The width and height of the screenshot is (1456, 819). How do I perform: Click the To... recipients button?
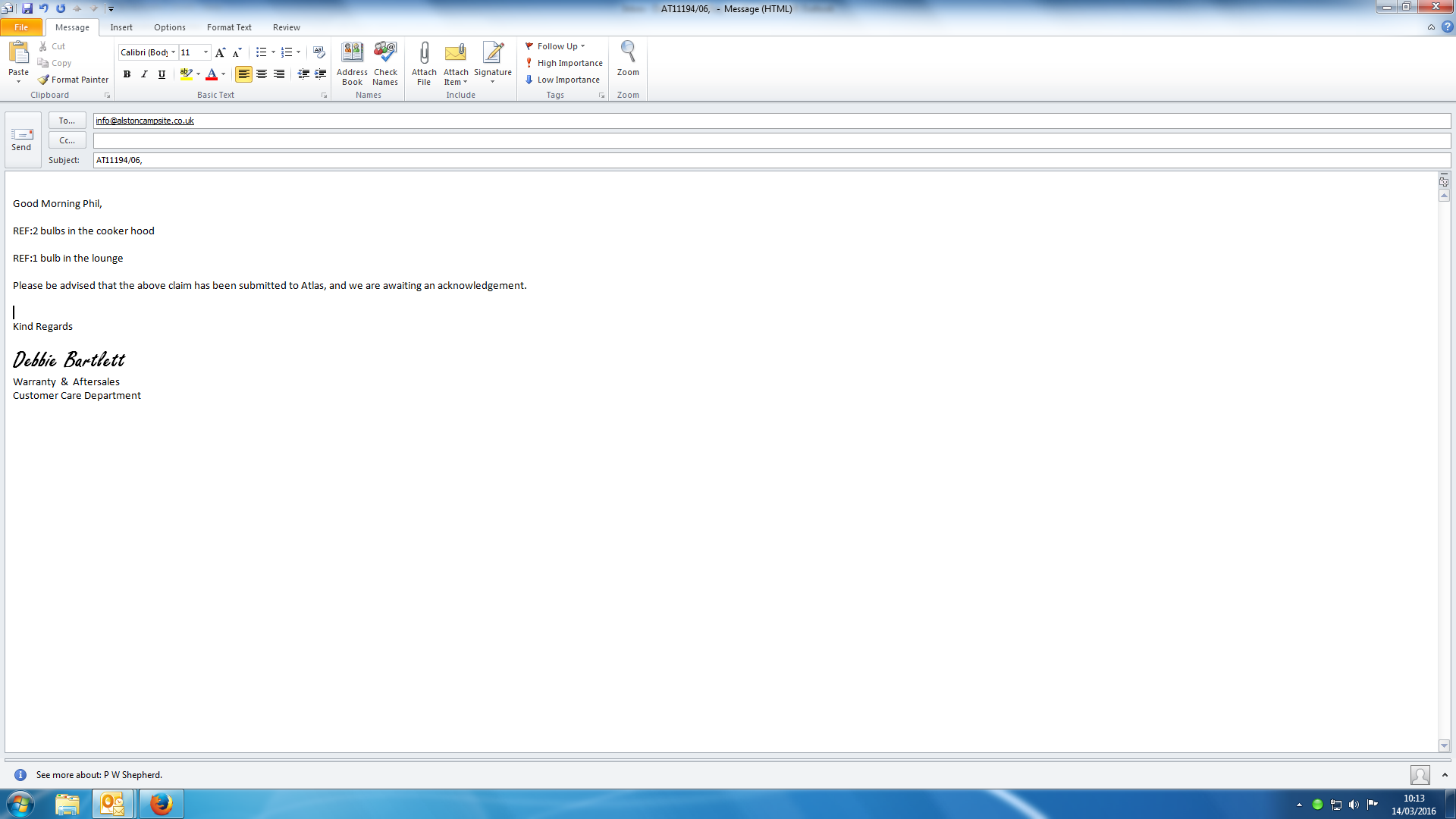pyautogui.click(x=67, y=121)
